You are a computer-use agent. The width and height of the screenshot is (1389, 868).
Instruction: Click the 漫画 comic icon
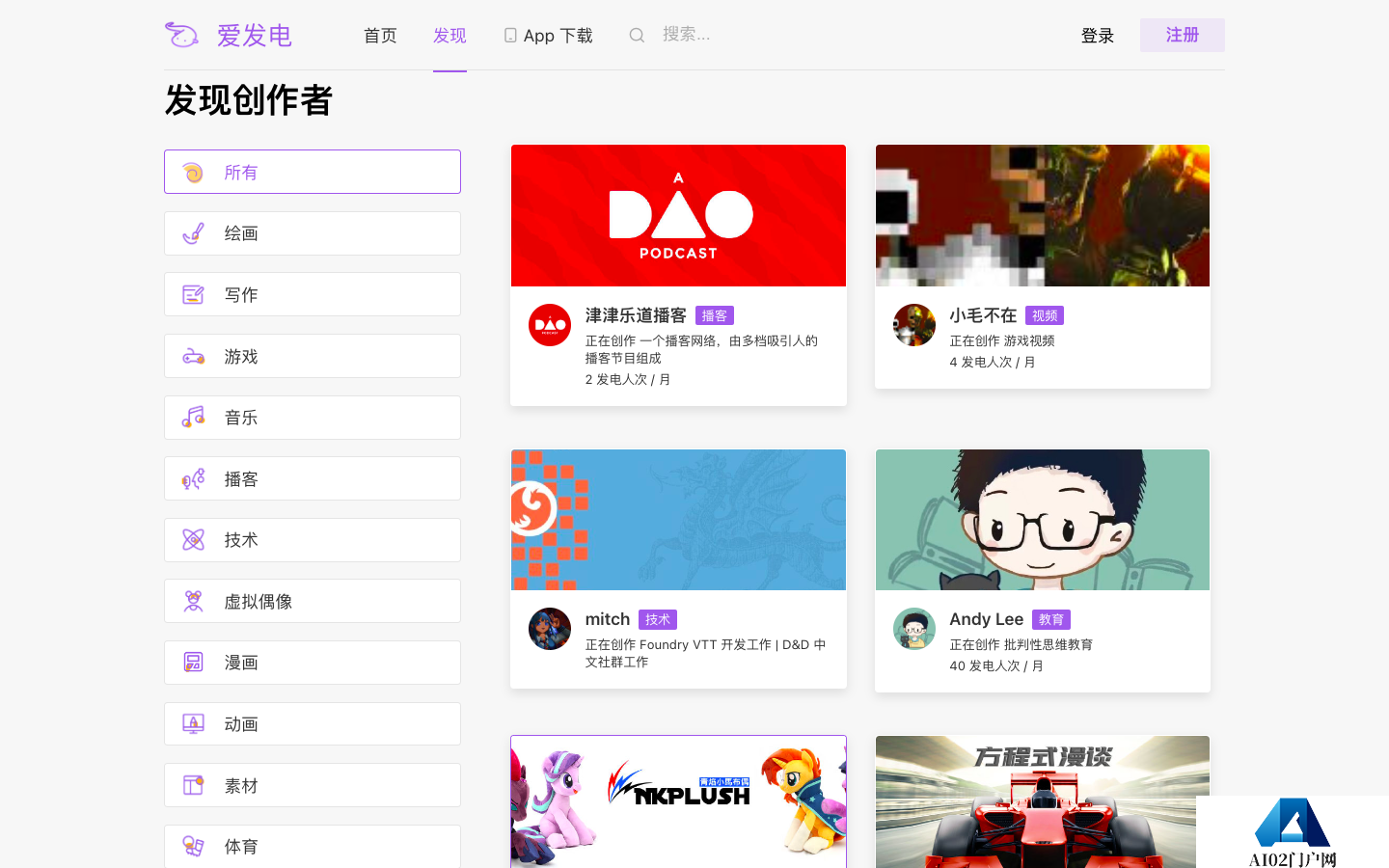pos(193,663)
